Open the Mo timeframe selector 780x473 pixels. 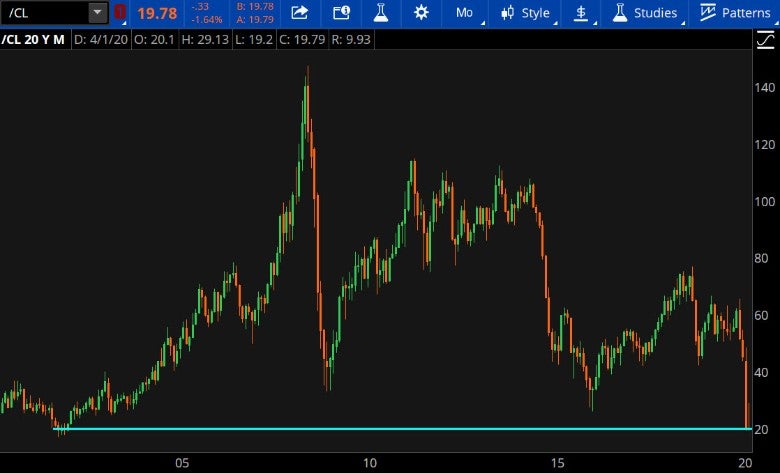[x=466, y=13]
